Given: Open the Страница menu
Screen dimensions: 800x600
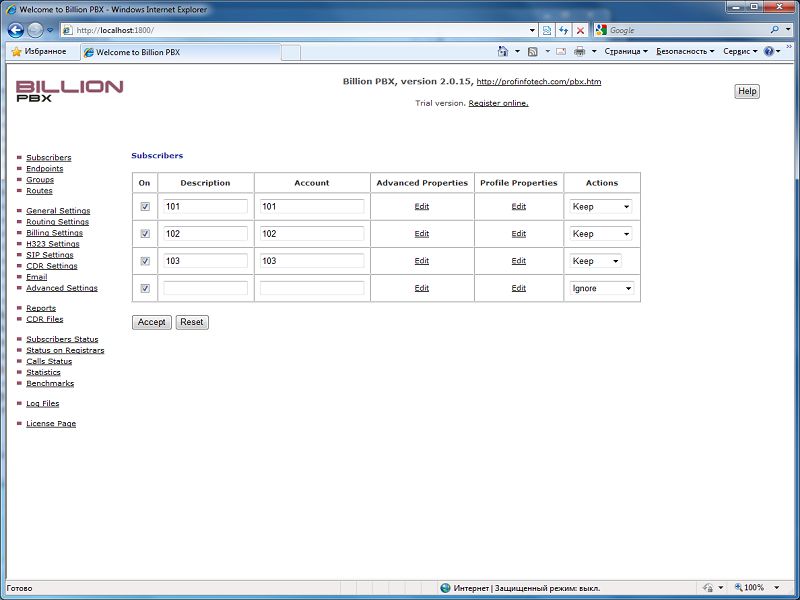Looking at the screenshot, I should point(626,52).
